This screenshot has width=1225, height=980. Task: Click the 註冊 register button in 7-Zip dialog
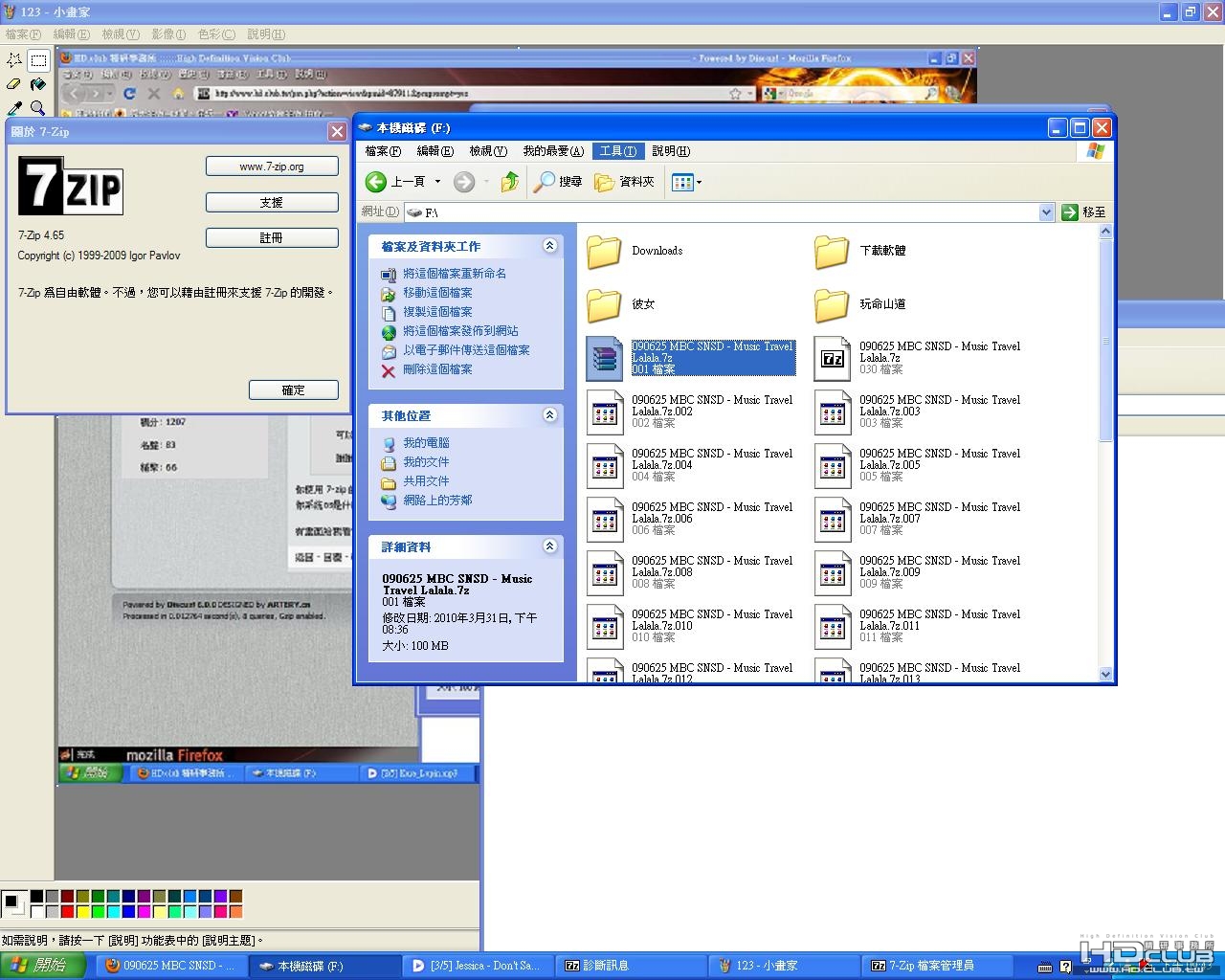[x=272, y=237]
